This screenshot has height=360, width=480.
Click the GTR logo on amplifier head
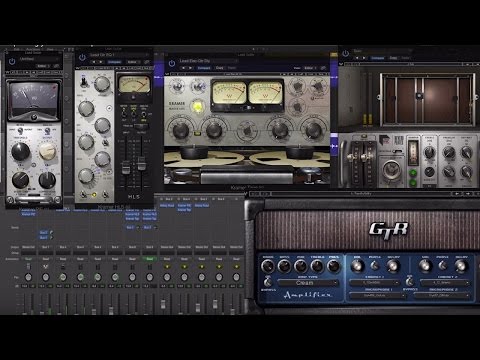pyautogui.click(x=388, y=229)
